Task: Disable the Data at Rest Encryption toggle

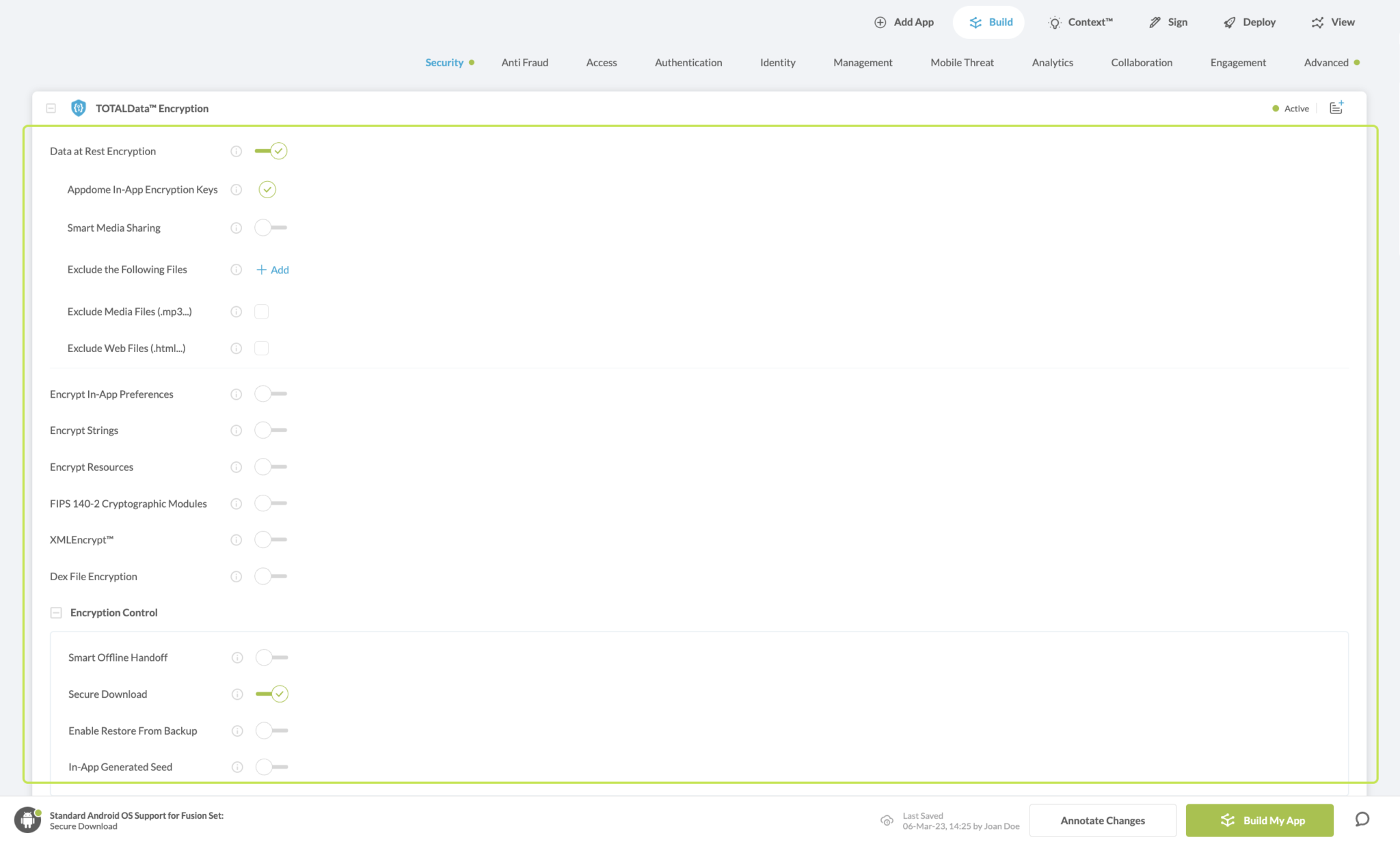Action: 271,151
